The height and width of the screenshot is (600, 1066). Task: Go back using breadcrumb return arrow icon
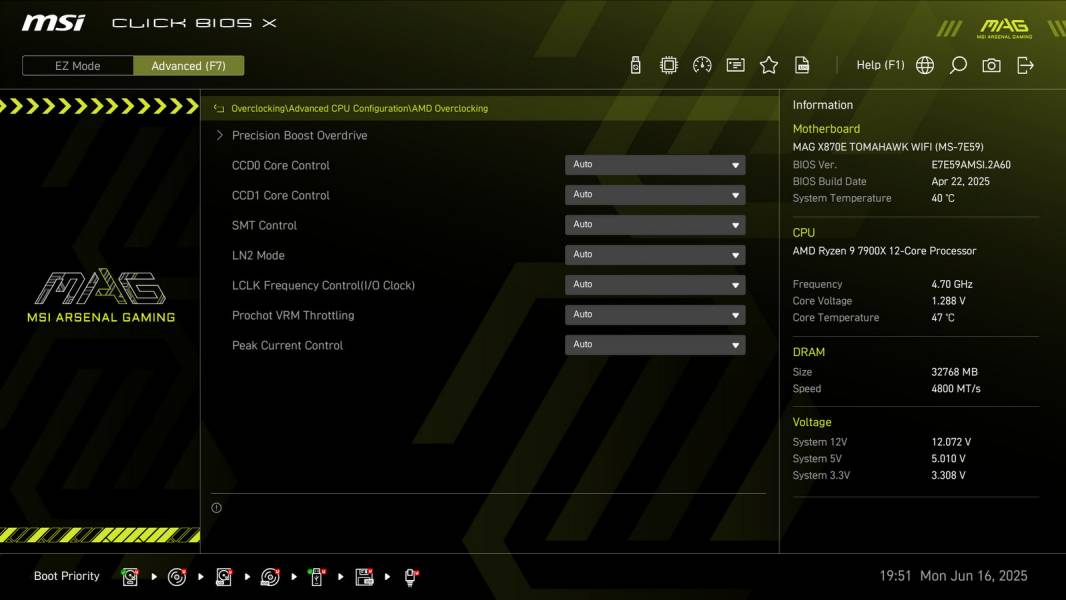pyautogui.click(x=219, y=109)
